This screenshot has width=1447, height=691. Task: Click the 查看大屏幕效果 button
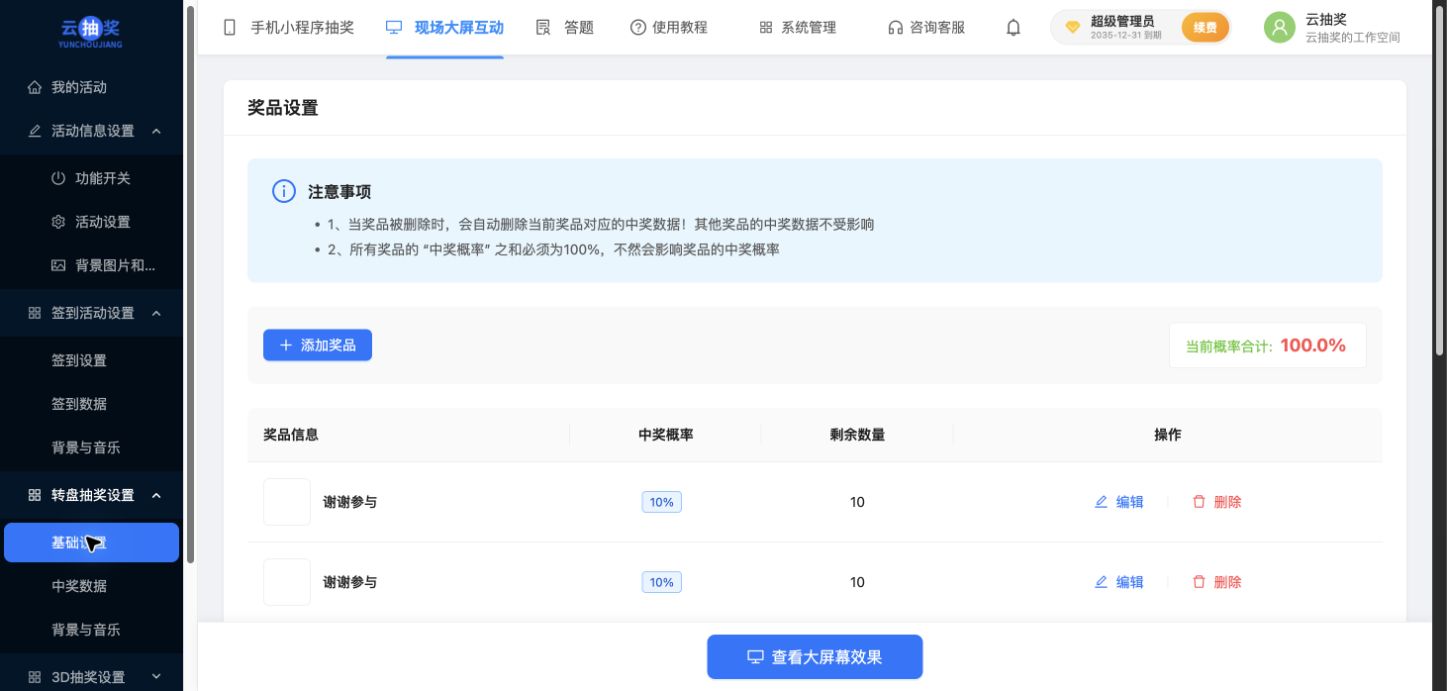[815, 657]
